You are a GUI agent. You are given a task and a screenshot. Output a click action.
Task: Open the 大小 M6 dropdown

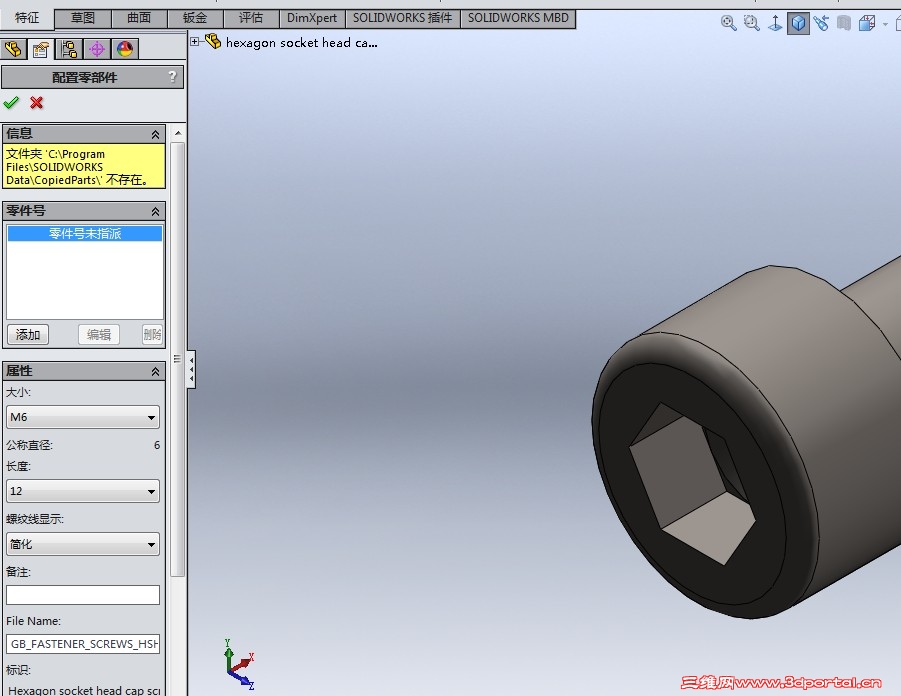point(83,417)
